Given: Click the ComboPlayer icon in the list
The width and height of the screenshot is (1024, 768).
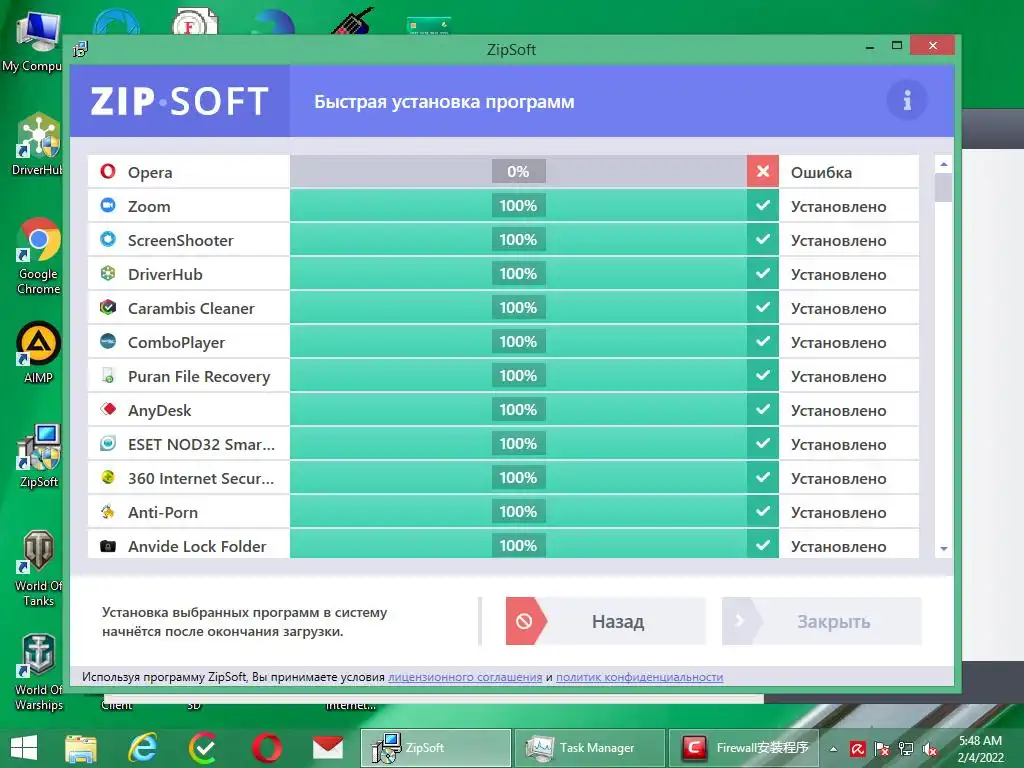Looking at the screenshot, I should 108,342.
